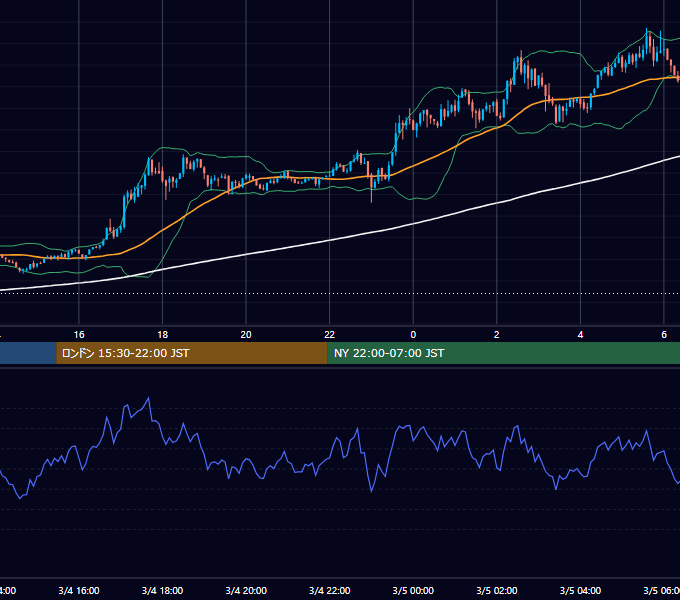The height and width of the screenshot is (600, 680).
Task: Click the hour label 0 on price chart axis
Action: tap(413, 334)
